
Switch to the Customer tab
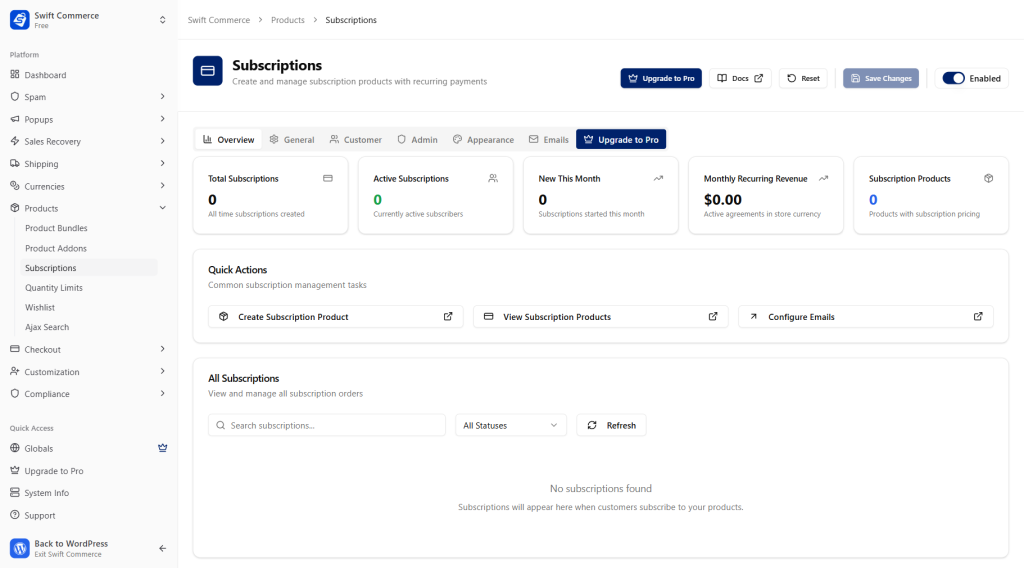[x=356, y=140]
